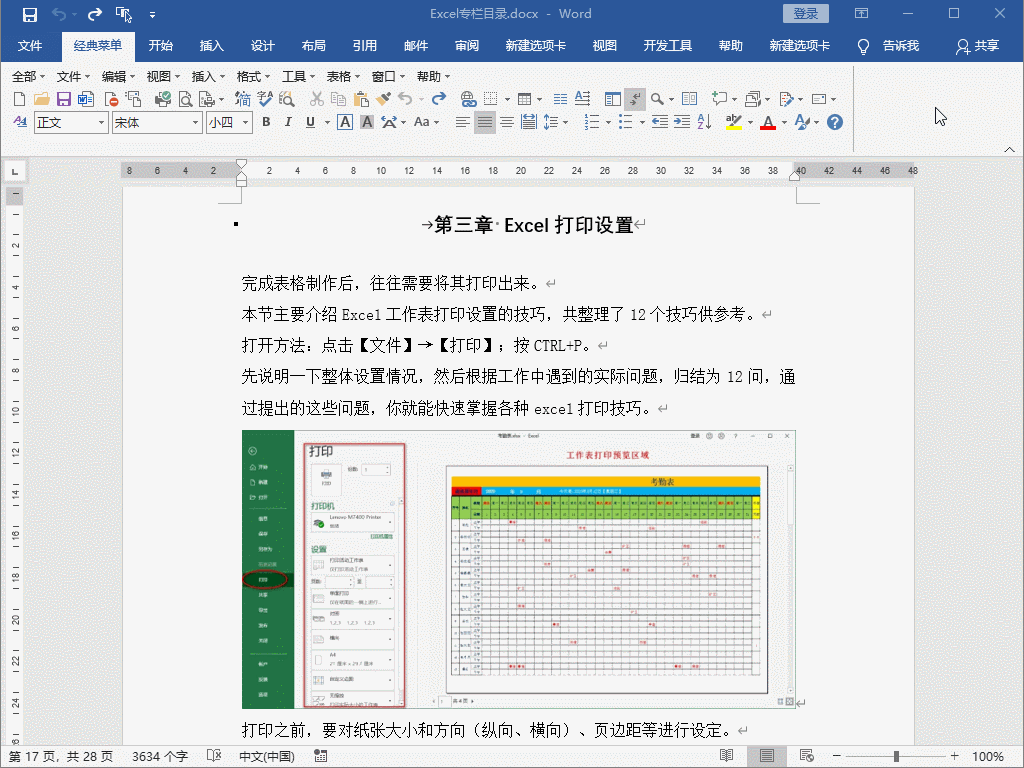
Task: Click the blue help question mark icon
Action: (x=835, y=122)
